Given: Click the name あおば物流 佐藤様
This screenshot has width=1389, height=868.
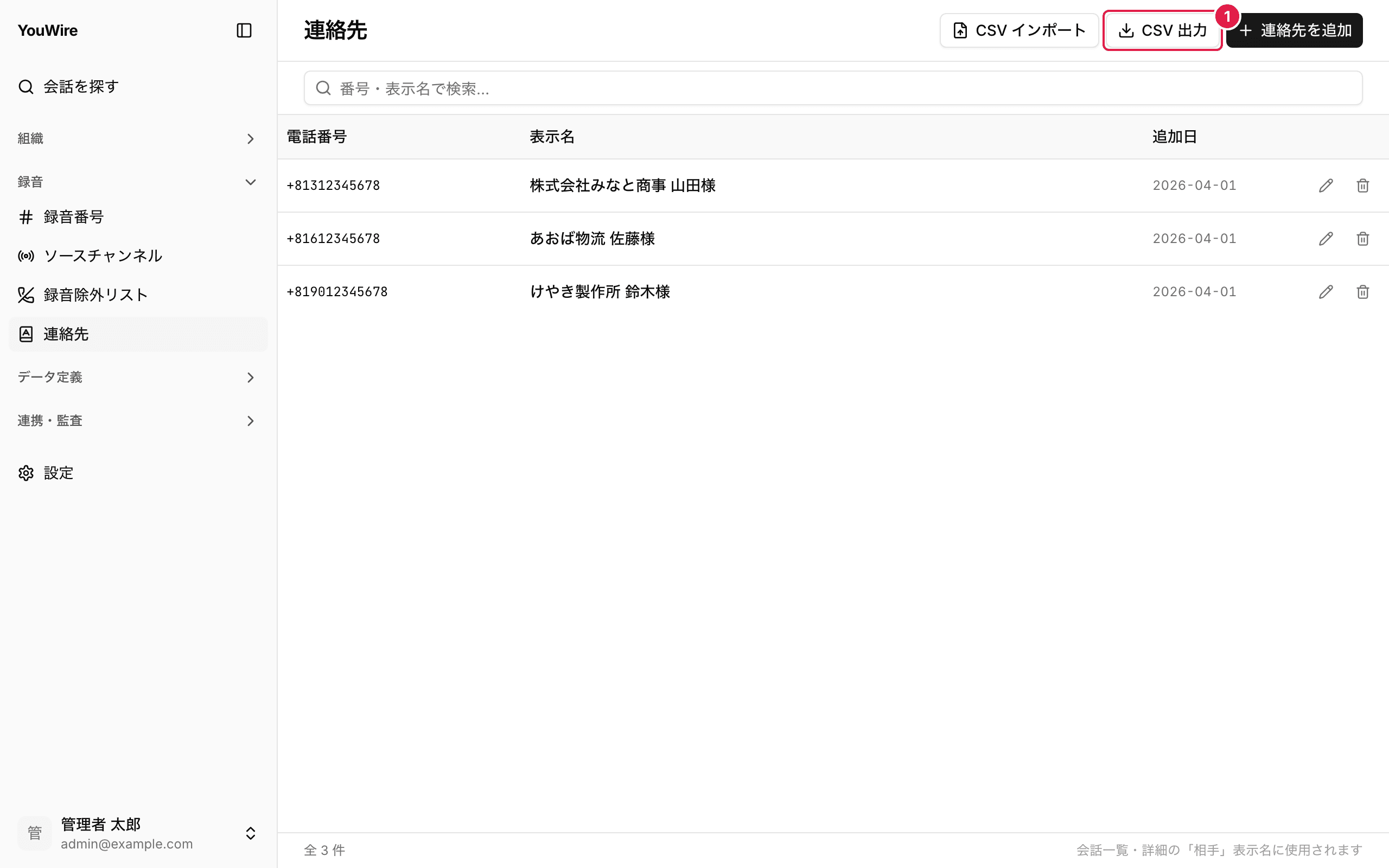Looking at the screenshot, I should click(x=592, y=239).
